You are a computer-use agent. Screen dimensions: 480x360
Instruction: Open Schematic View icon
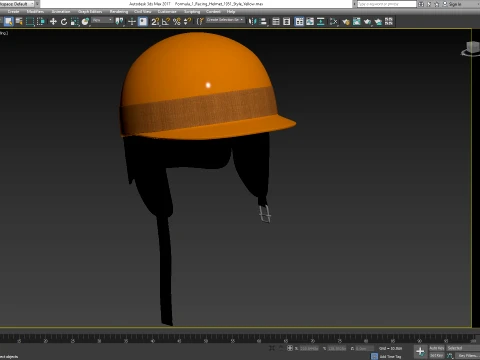321,22
